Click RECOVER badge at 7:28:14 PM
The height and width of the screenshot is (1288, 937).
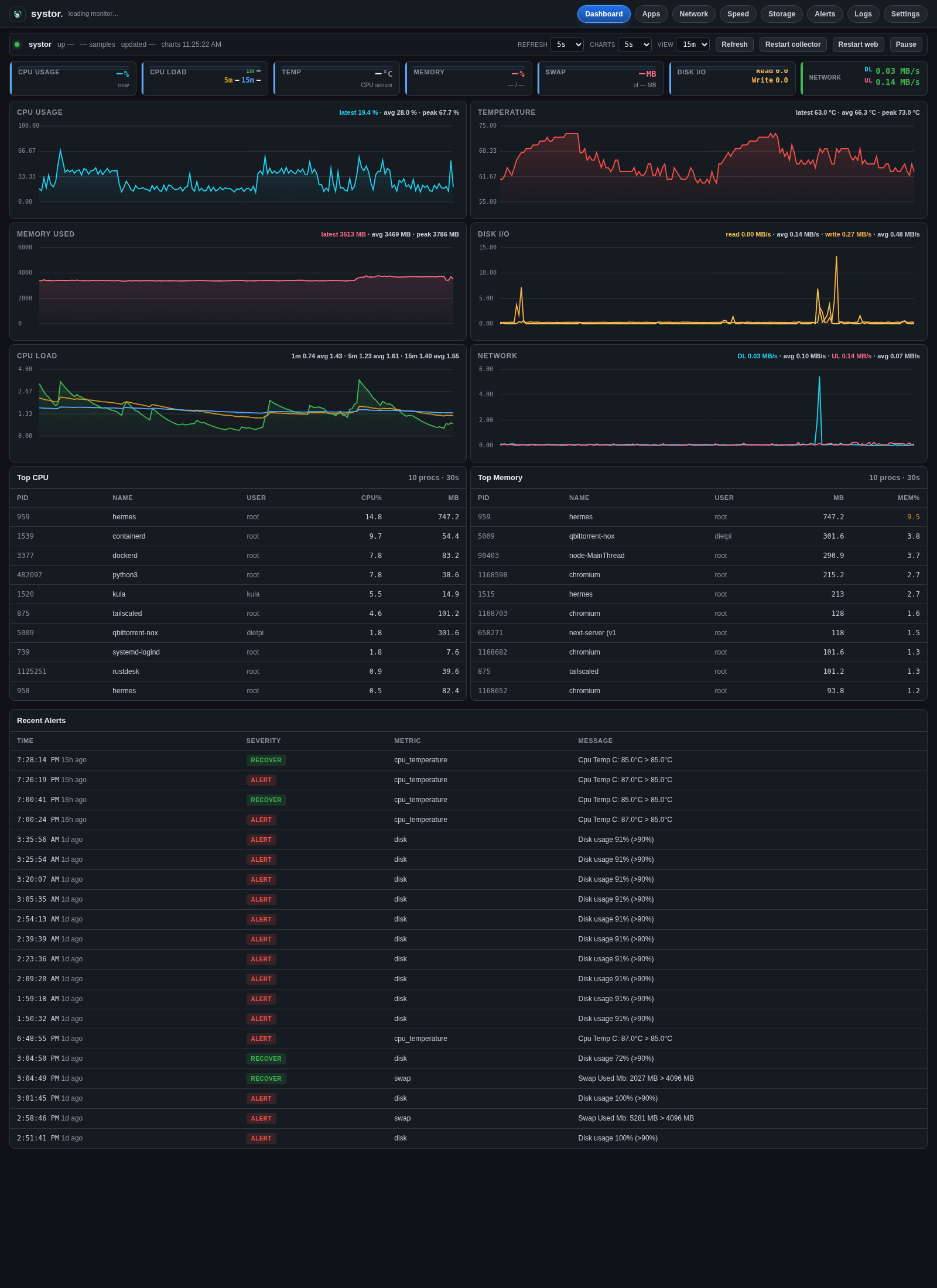click(266, 760)
